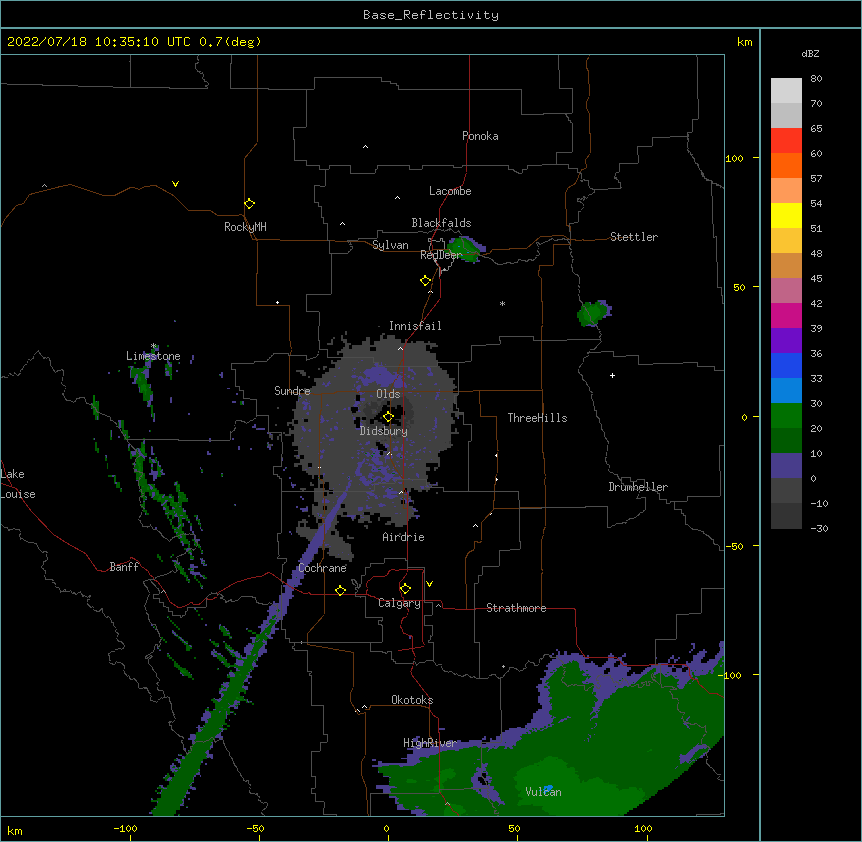The image size is (862, 842).
Task: Click the white asterisk east of Innisfail
Action: 502,303
